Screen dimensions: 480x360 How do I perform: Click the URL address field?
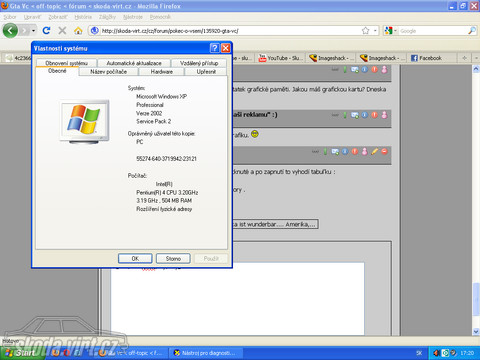point(230,31)
